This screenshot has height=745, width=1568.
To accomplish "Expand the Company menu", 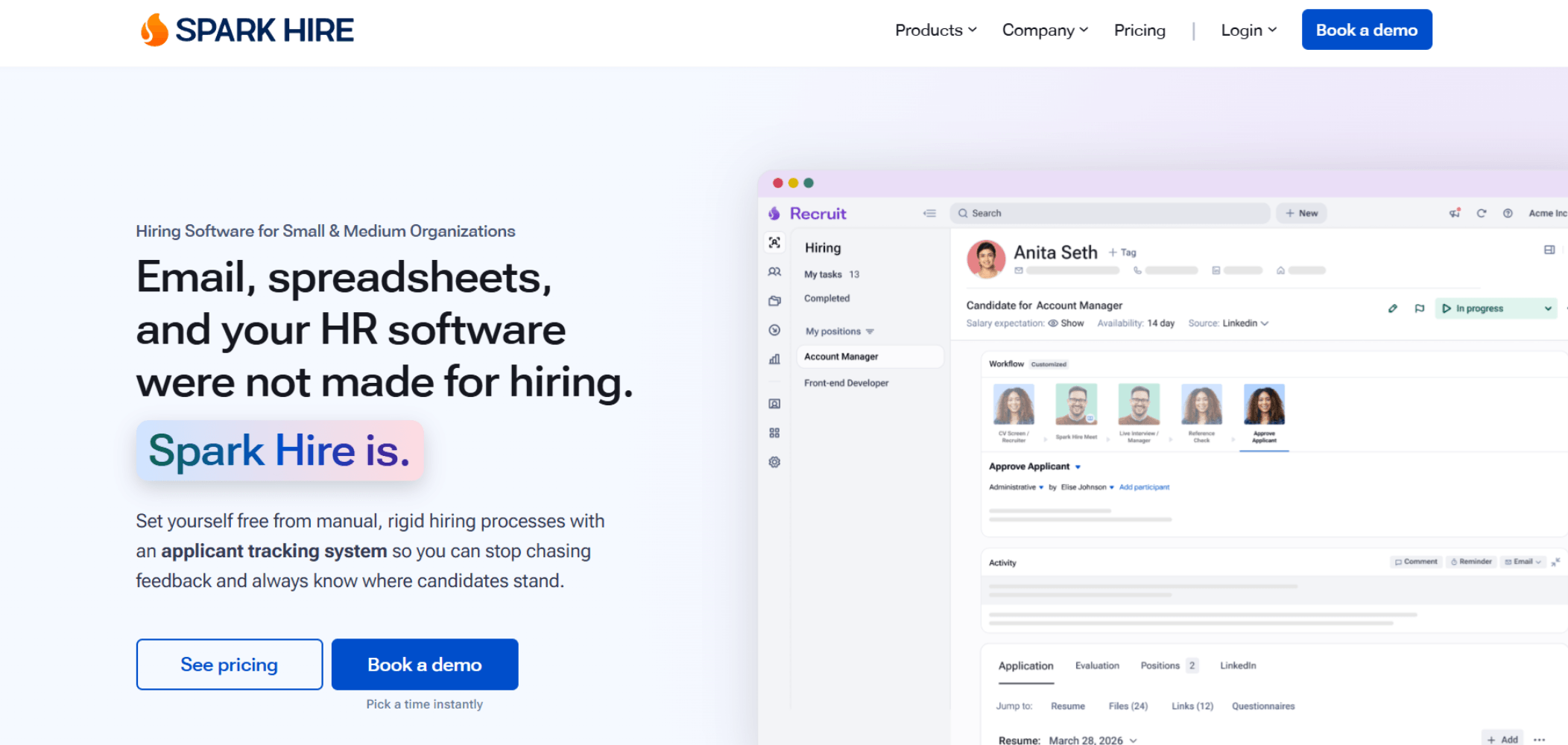I will 1046,30.
